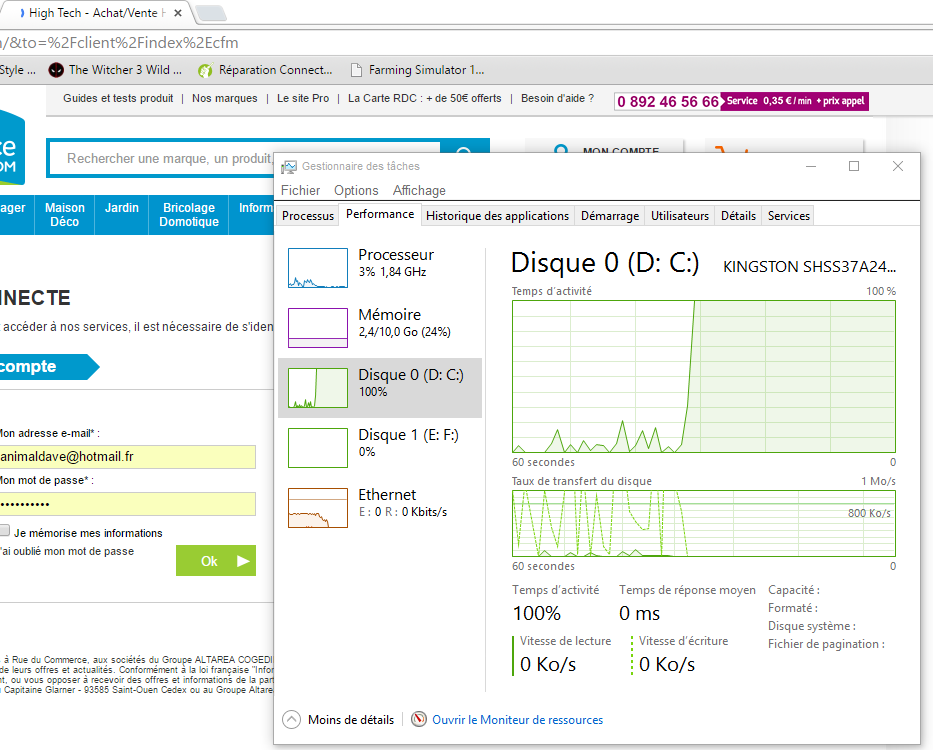Click the Resource Monitor gauge icon
The image size is (933, 750).
coord(419,720)
